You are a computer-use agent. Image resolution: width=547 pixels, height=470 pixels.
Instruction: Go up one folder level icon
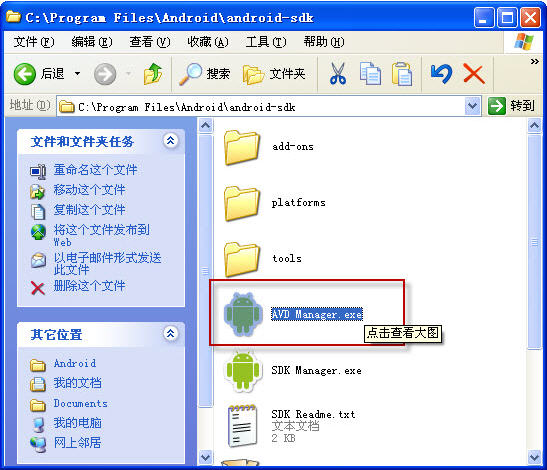pyautogui.click(x=153, y=74)
